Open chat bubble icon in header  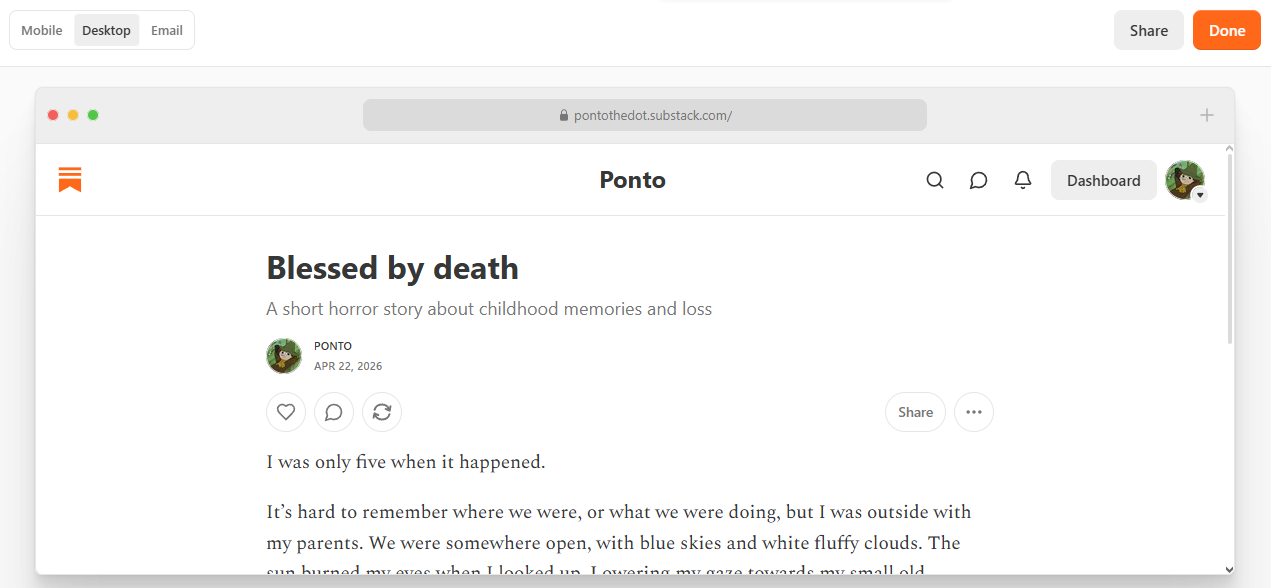[x=979, y=180]
